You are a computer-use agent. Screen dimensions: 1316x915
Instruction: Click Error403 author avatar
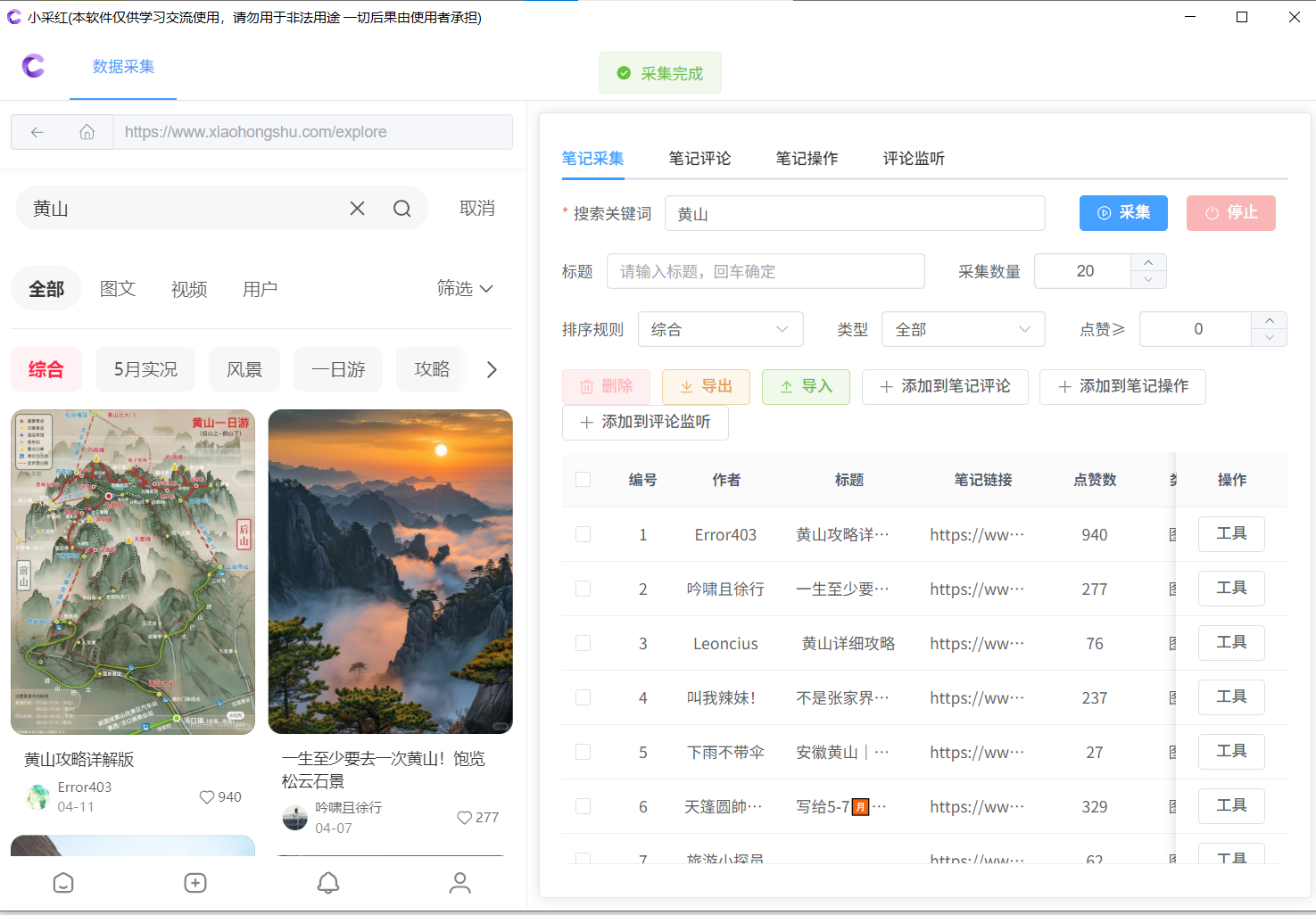37,796
